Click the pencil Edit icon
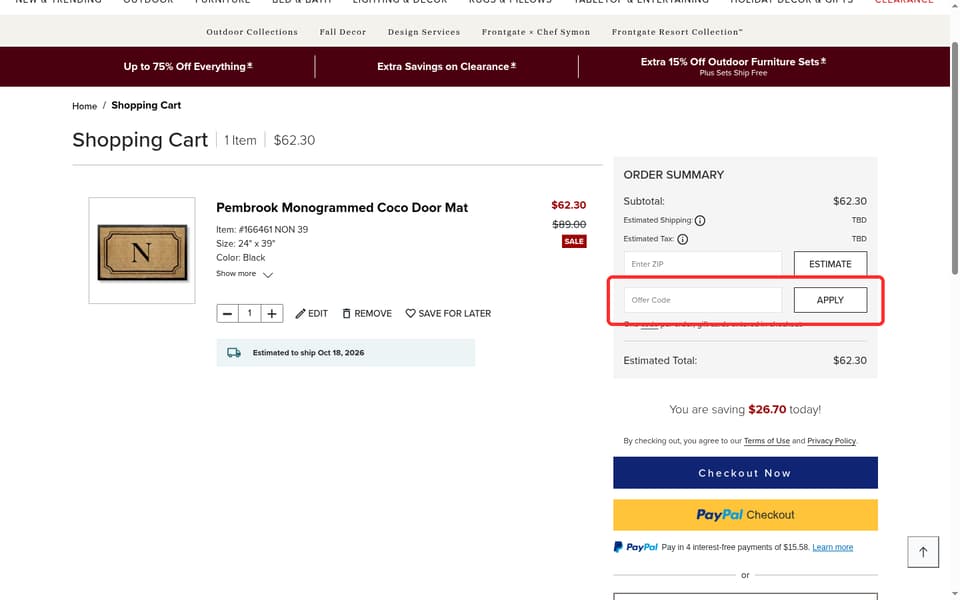Viewport: 960px width, 600px height. pyautogui.click(x=300, y=313)
